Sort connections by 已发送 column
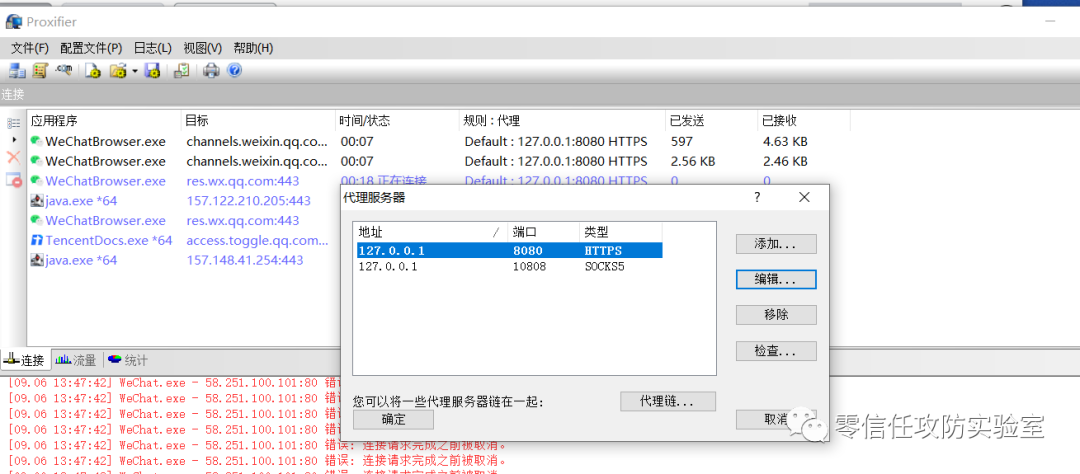1080x474 pixels. tap(712, 121)
